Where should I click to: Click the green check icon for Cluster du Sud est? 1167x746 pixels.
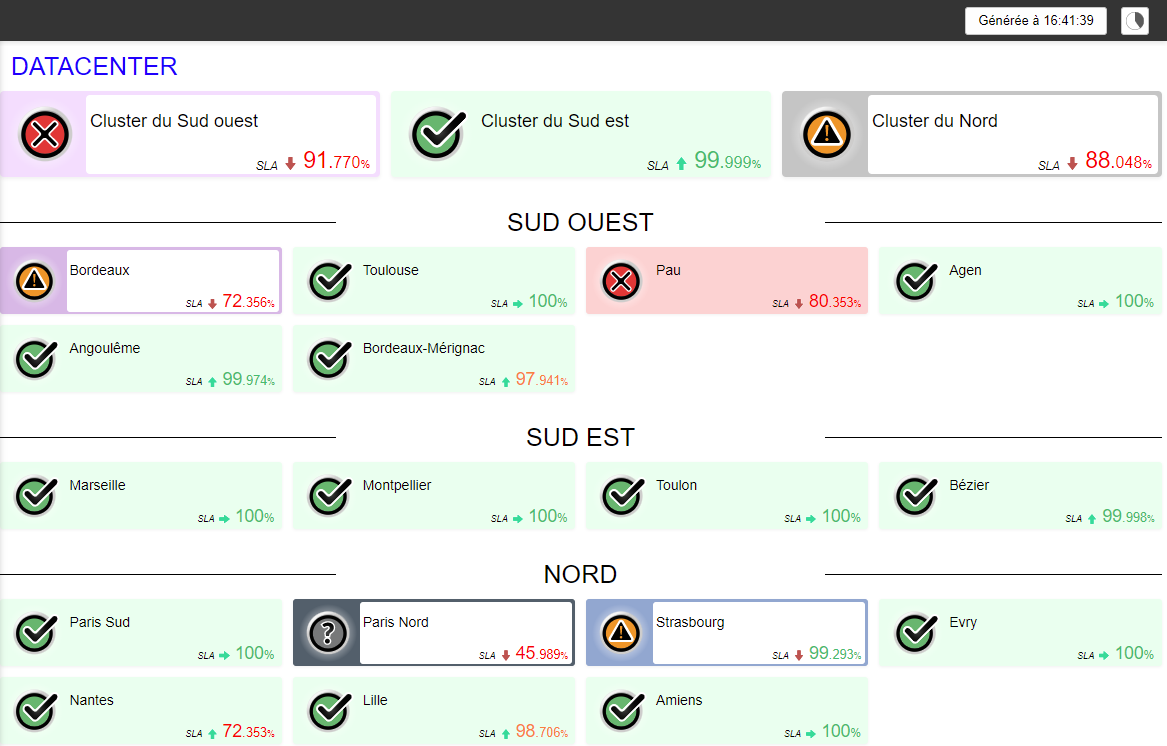pyautogui.click(x=437, y=134)
